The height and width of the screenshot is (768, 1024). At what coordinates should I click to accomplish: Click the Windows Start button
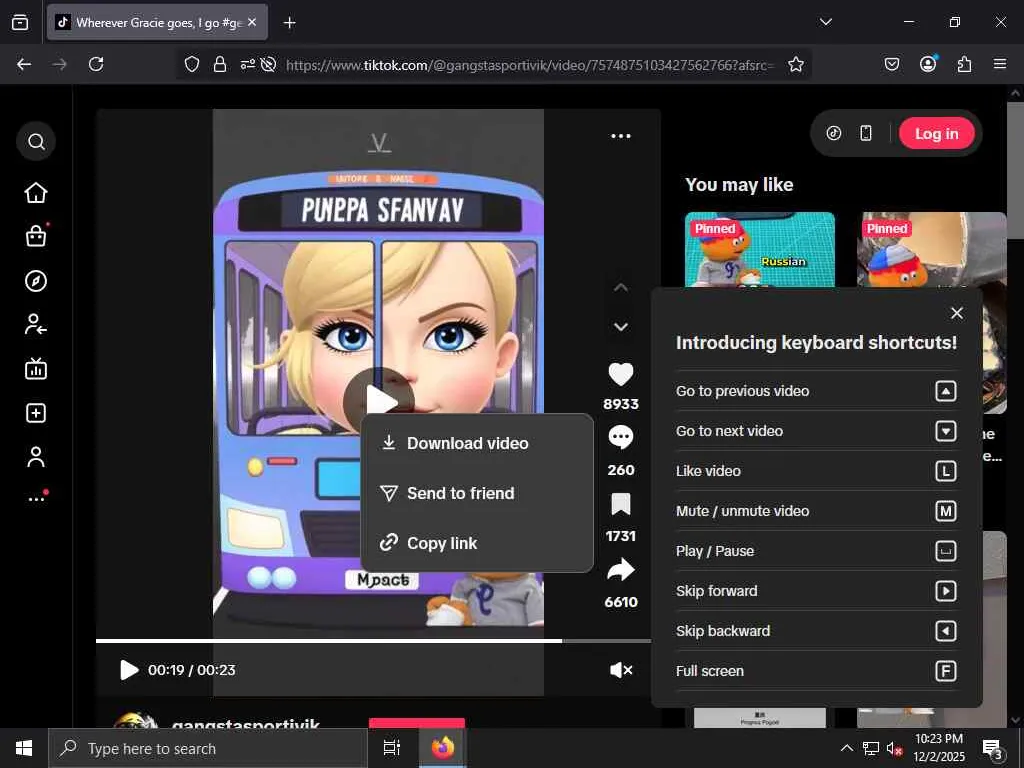coord(24,748)
